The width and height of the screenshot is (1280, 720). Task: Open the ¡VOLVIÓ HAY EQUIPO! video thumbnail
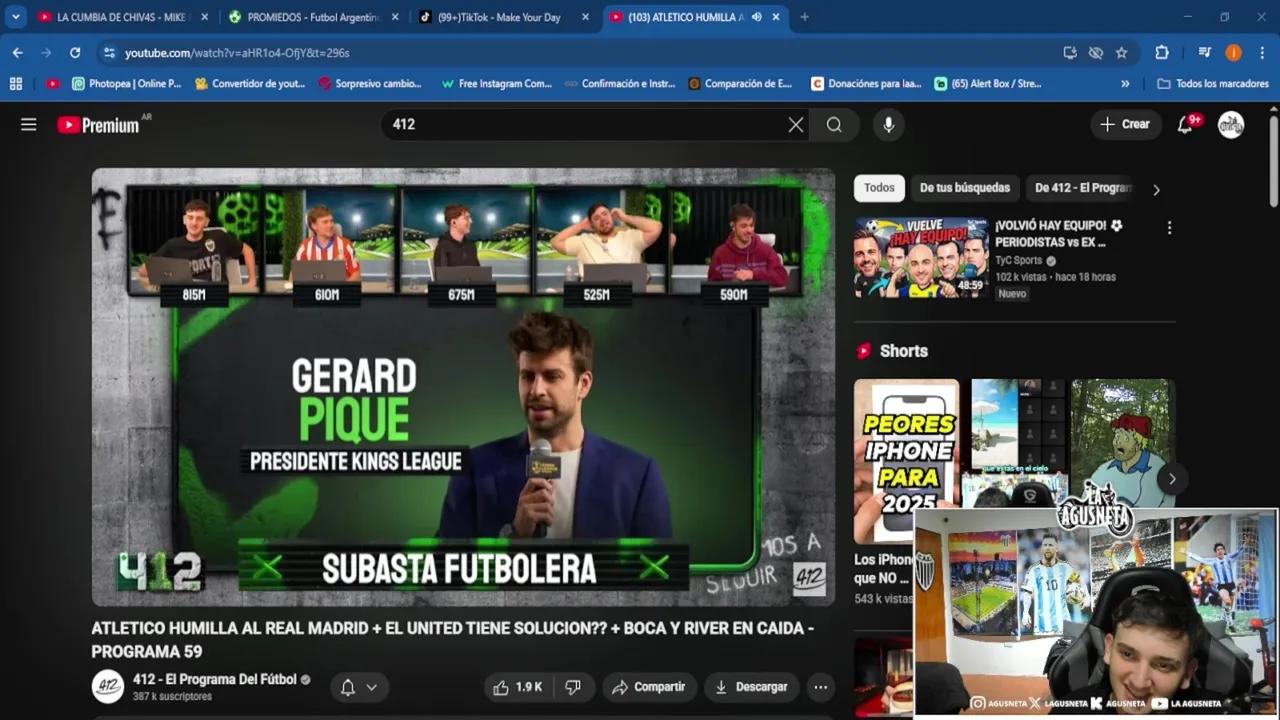click(921, 257)
